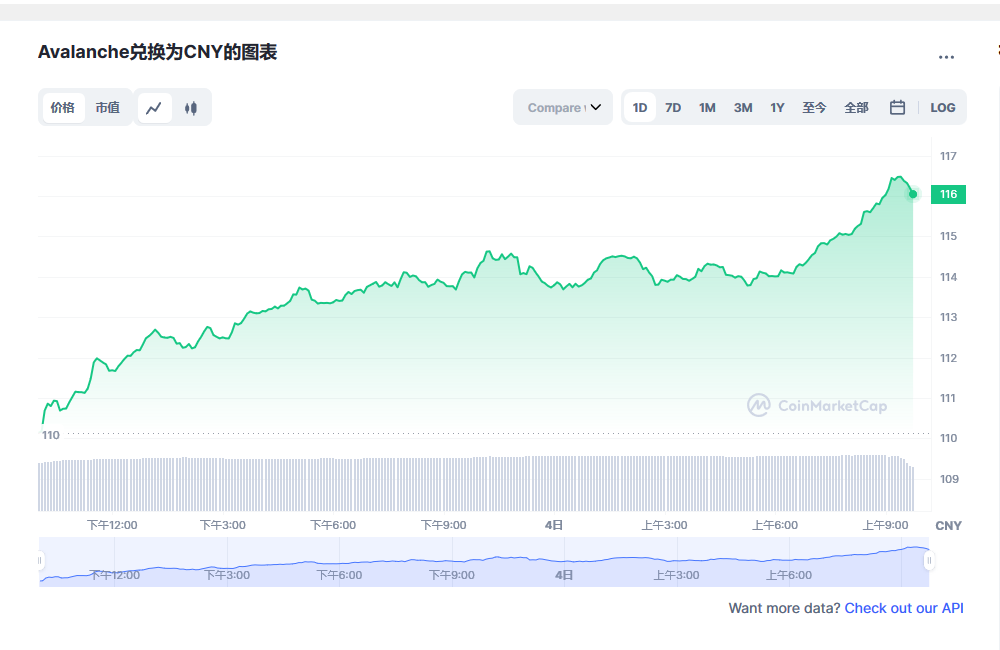Image resolution: width=1000 pixels, height=650 pixels.
Task: Select the 1D time range
Action: 640,108
